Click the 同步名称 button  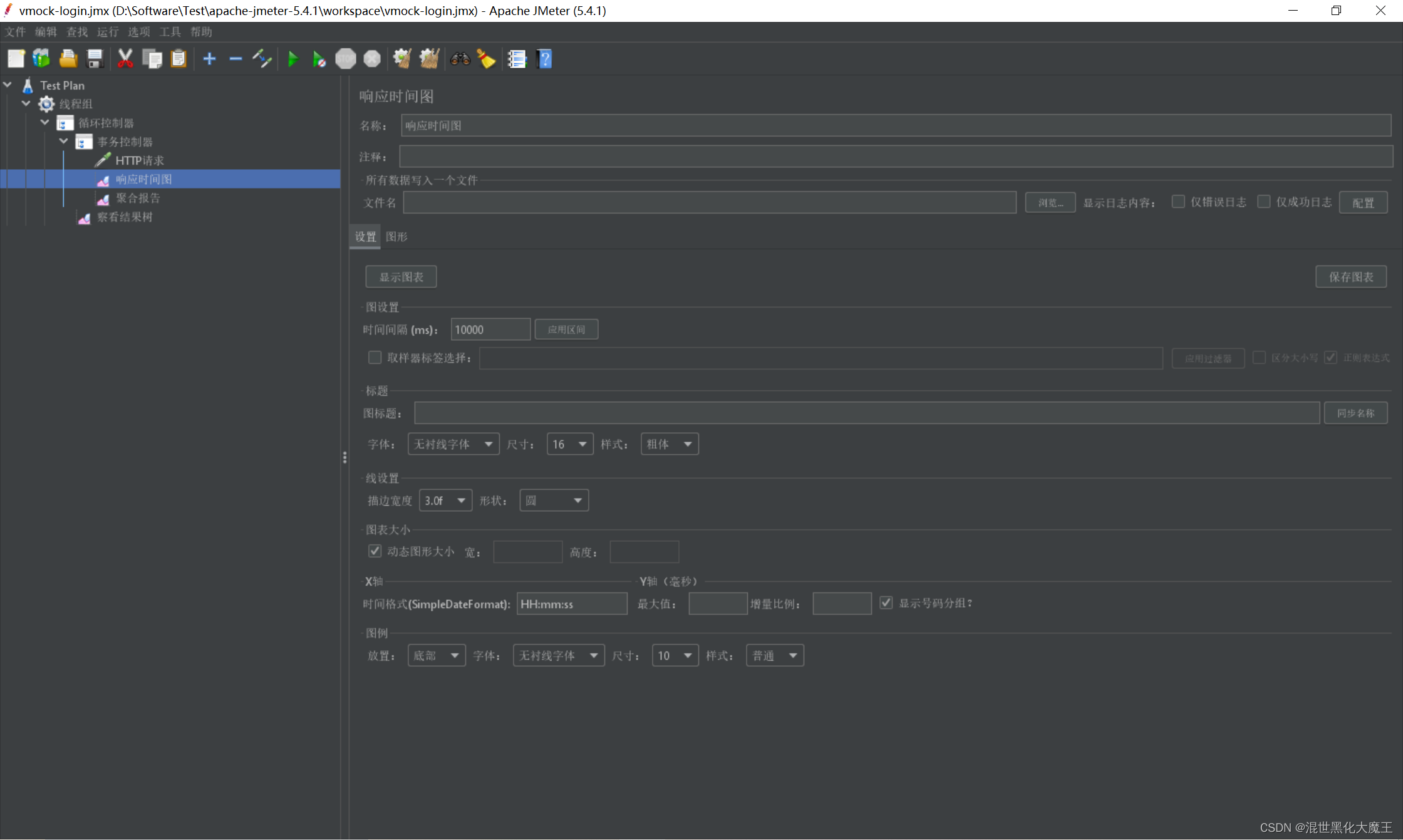pos(1355,413)
